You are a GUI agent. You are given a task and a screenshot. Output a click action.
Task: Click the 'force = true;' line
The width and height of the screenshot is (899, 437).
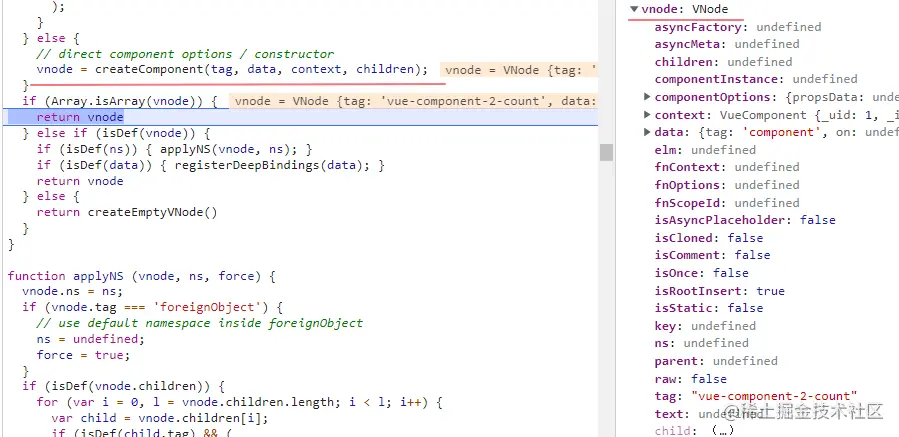coord(84,355)
